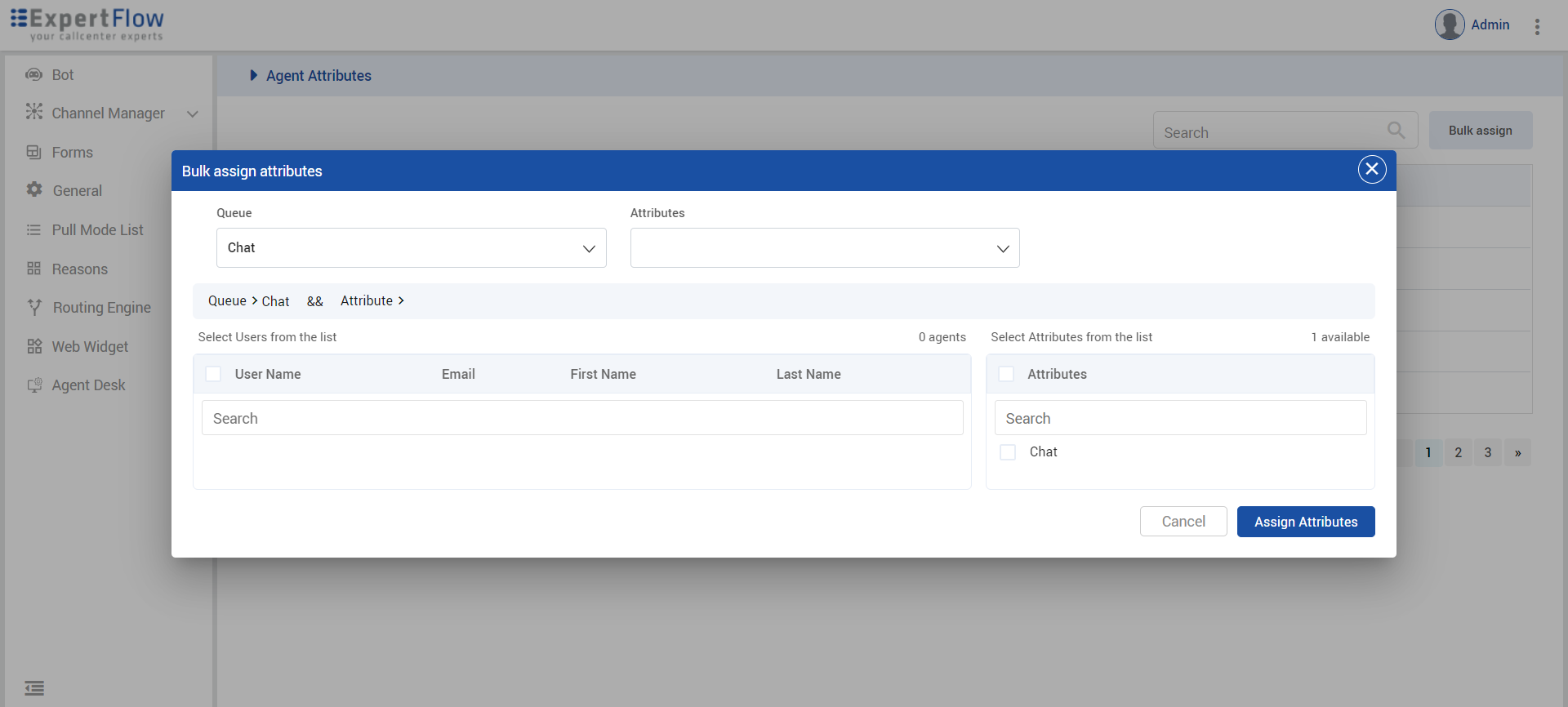
Task: Click the Pull Mode List icon
Action: 33,230
